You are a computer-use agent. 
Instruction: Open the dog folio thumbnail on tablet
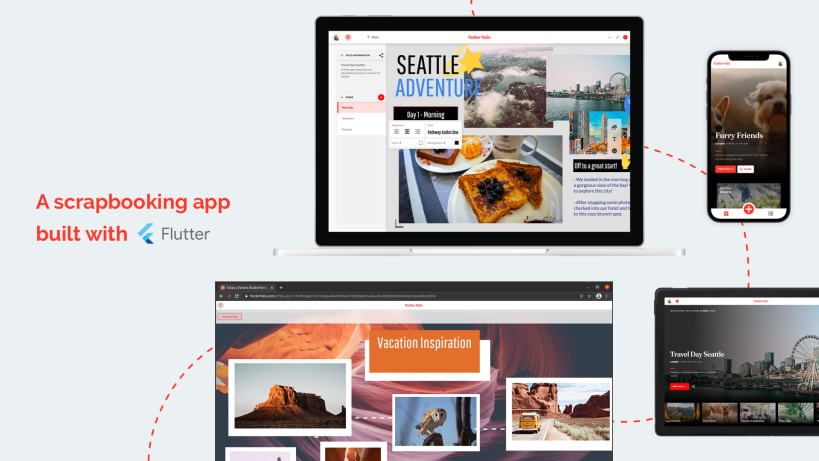pos(719,412)
